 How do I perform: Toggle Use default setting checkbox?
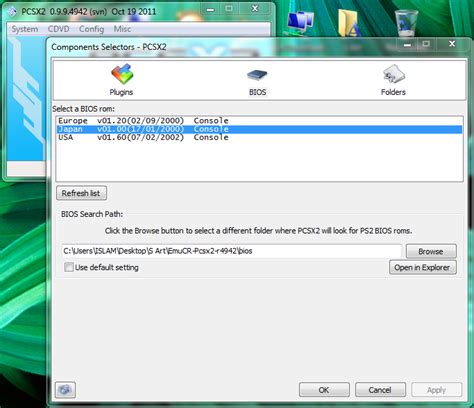coord(69,267)
